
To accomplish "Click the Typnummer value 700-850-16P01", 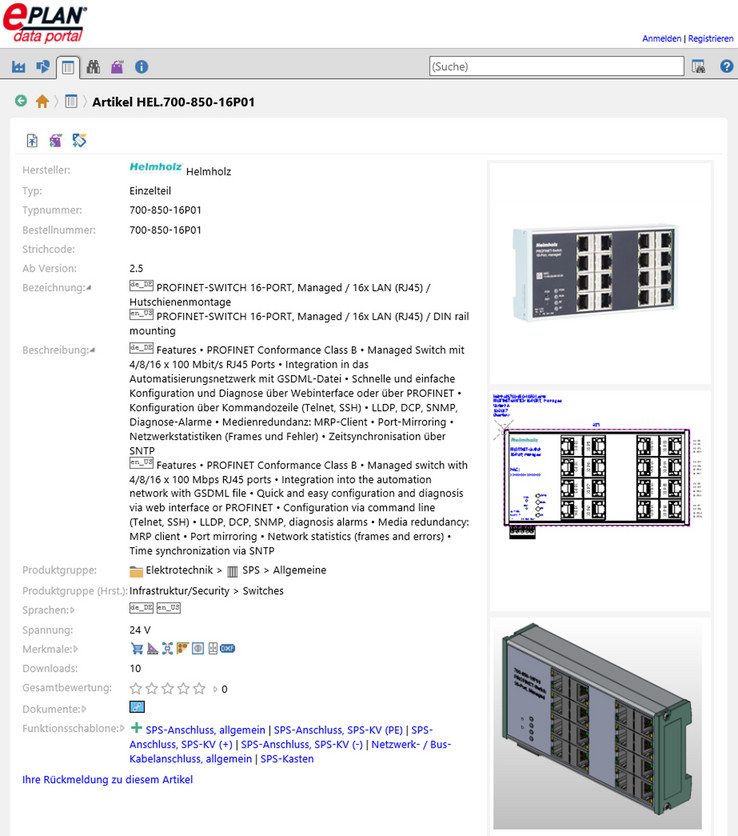I will click(165, 210).
